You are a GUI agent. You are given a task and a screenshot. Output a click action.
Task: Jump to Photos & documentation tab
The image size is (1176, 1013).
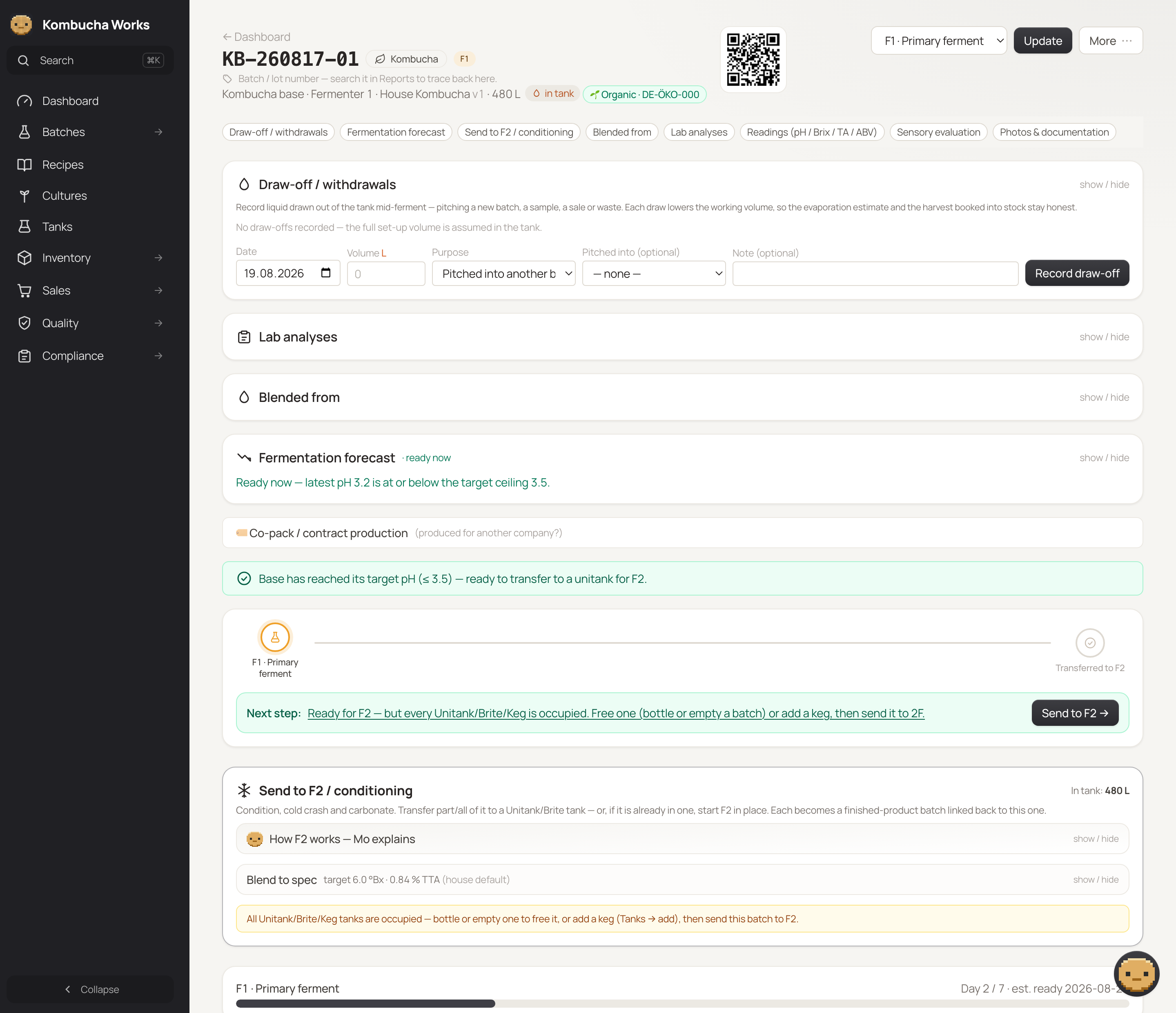click(1055, 132)
